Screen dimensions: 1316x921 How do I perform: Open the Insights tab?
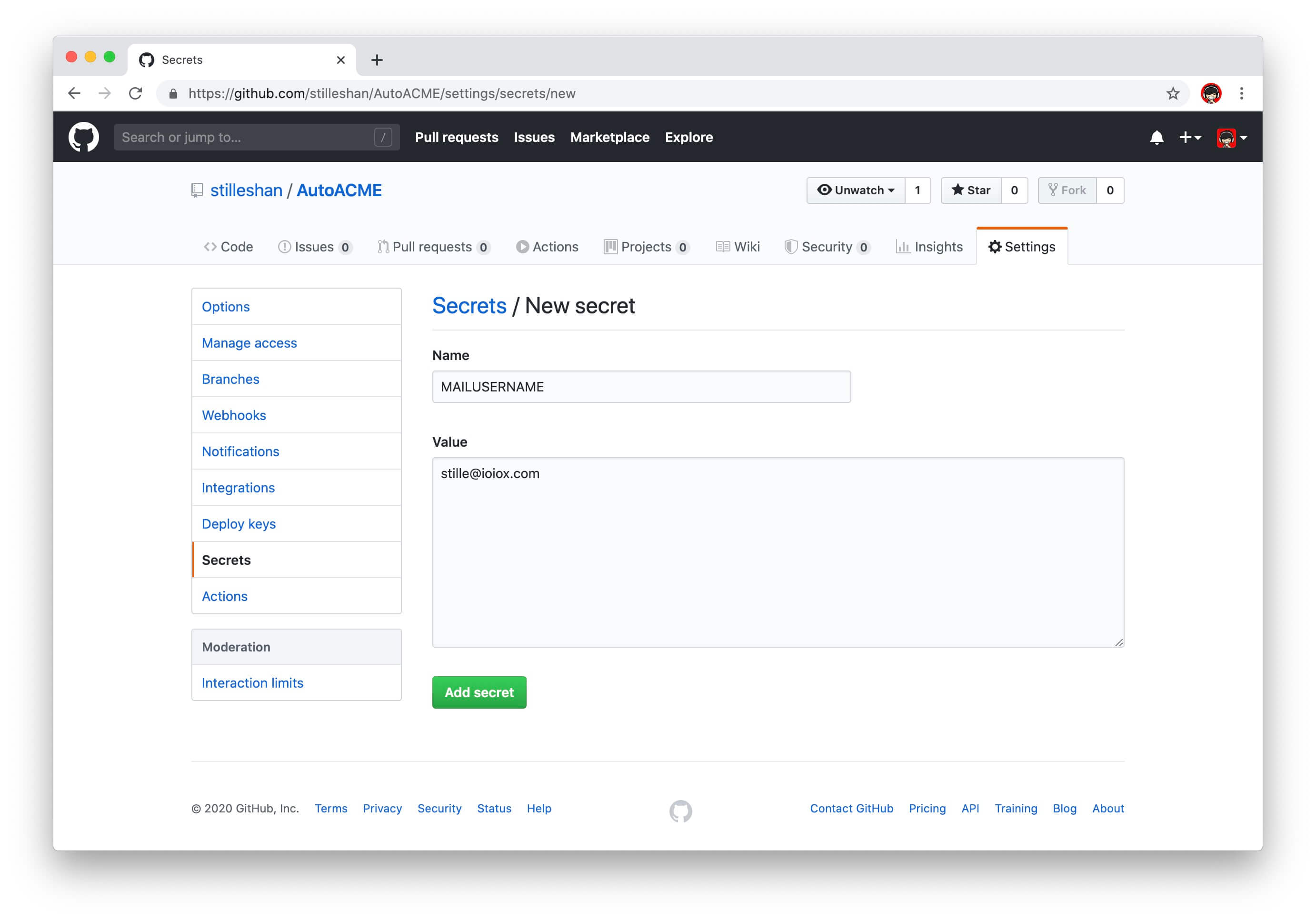pos(929,247)
